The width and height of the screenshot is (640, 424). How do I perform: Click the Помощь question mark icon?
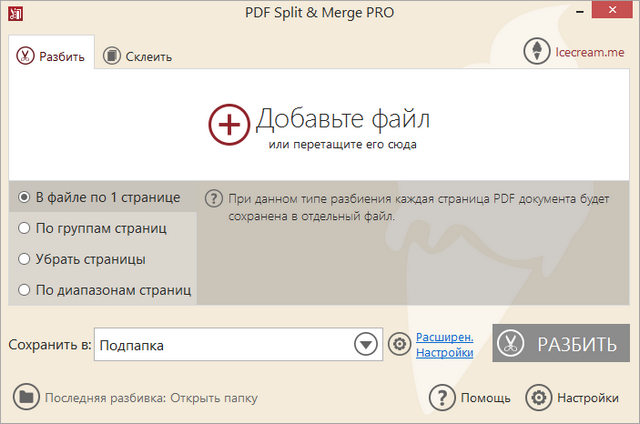[x=442, y=397]
